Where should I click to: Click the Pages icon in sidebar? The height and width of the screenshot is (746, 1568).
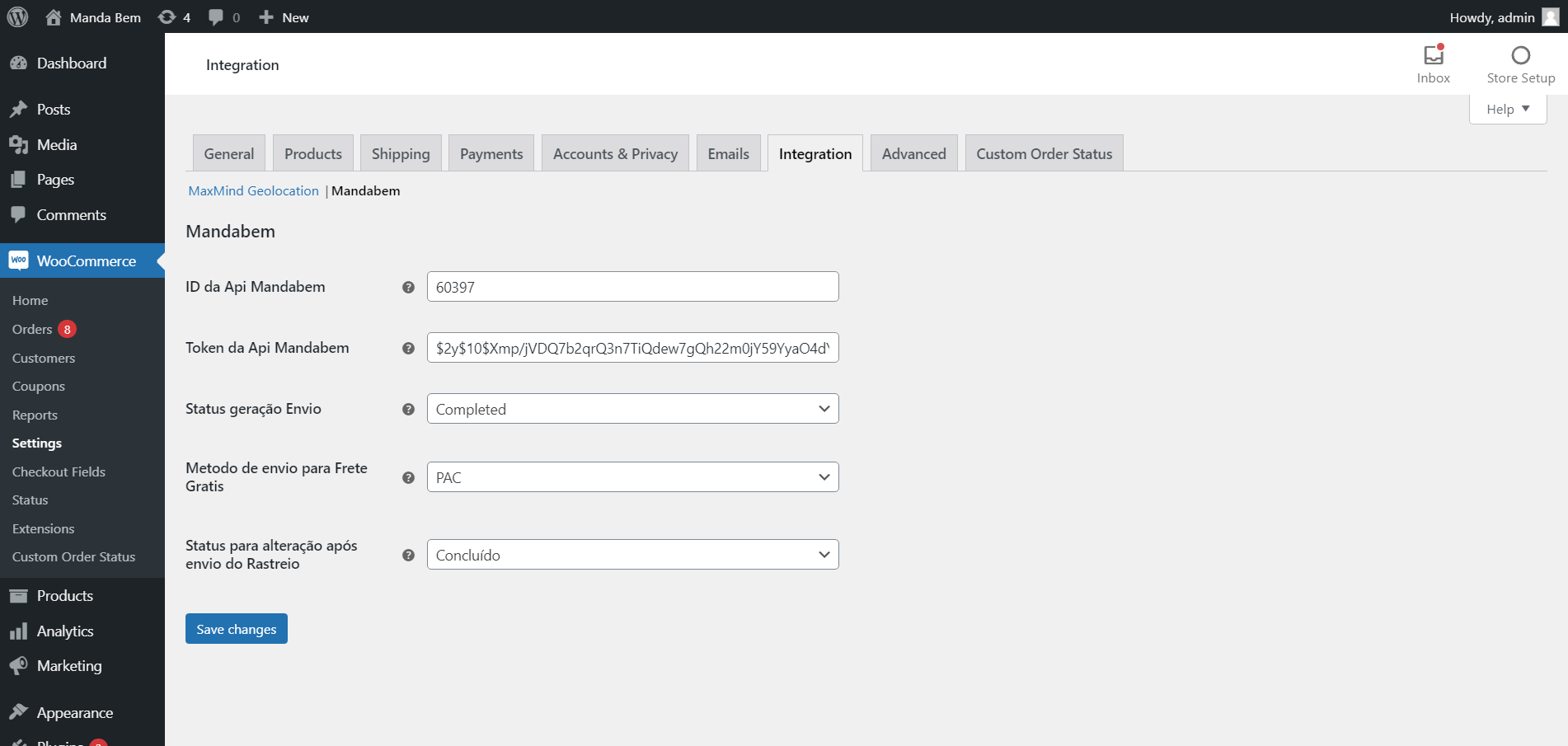pos(18,180)
